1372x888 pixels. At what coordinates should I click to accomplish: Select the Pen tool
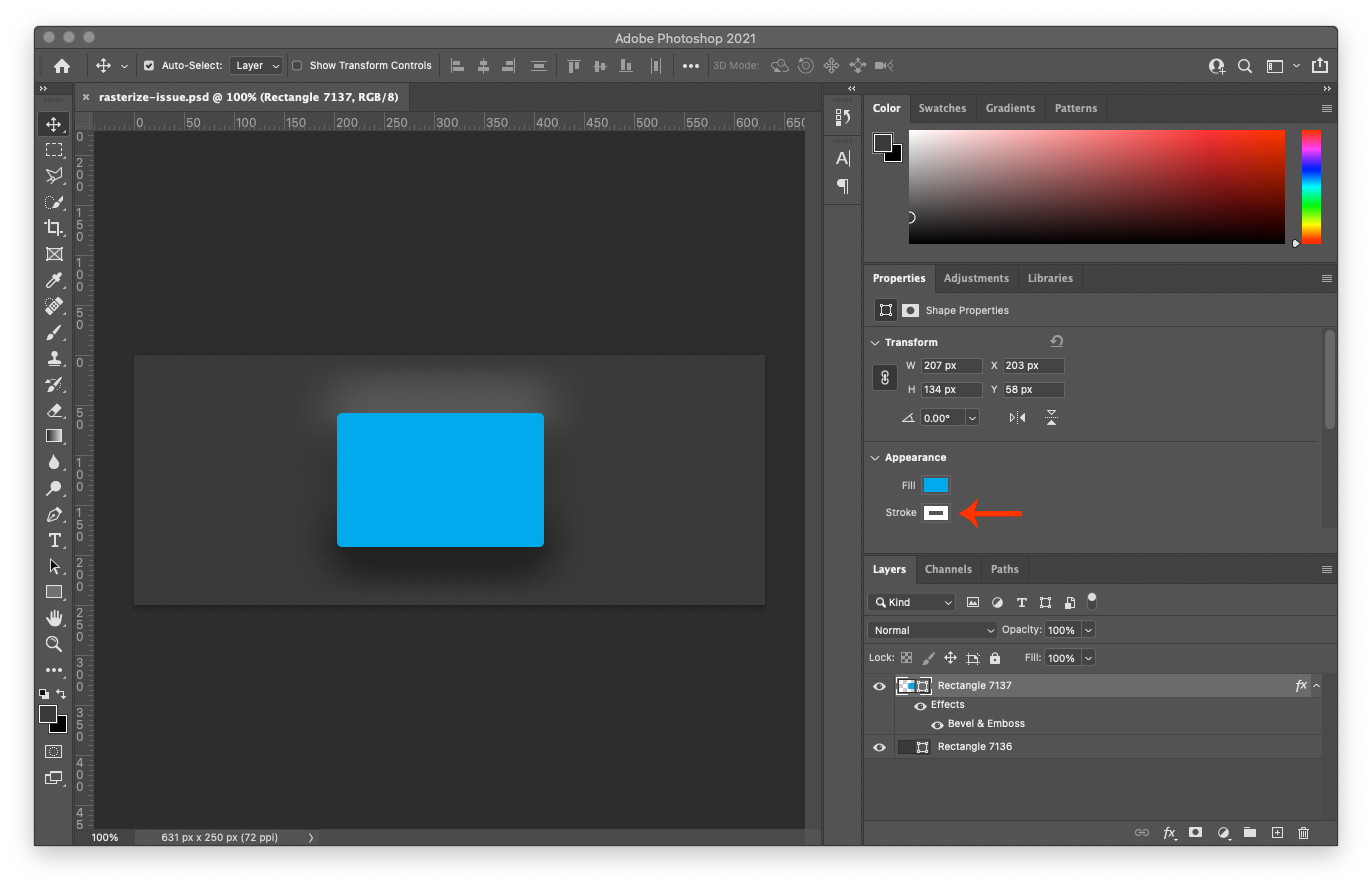tap(54, 514)
